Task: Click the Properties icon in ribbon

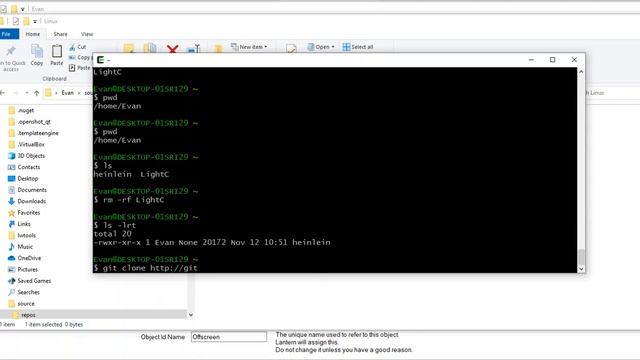Action: (291, 49)
